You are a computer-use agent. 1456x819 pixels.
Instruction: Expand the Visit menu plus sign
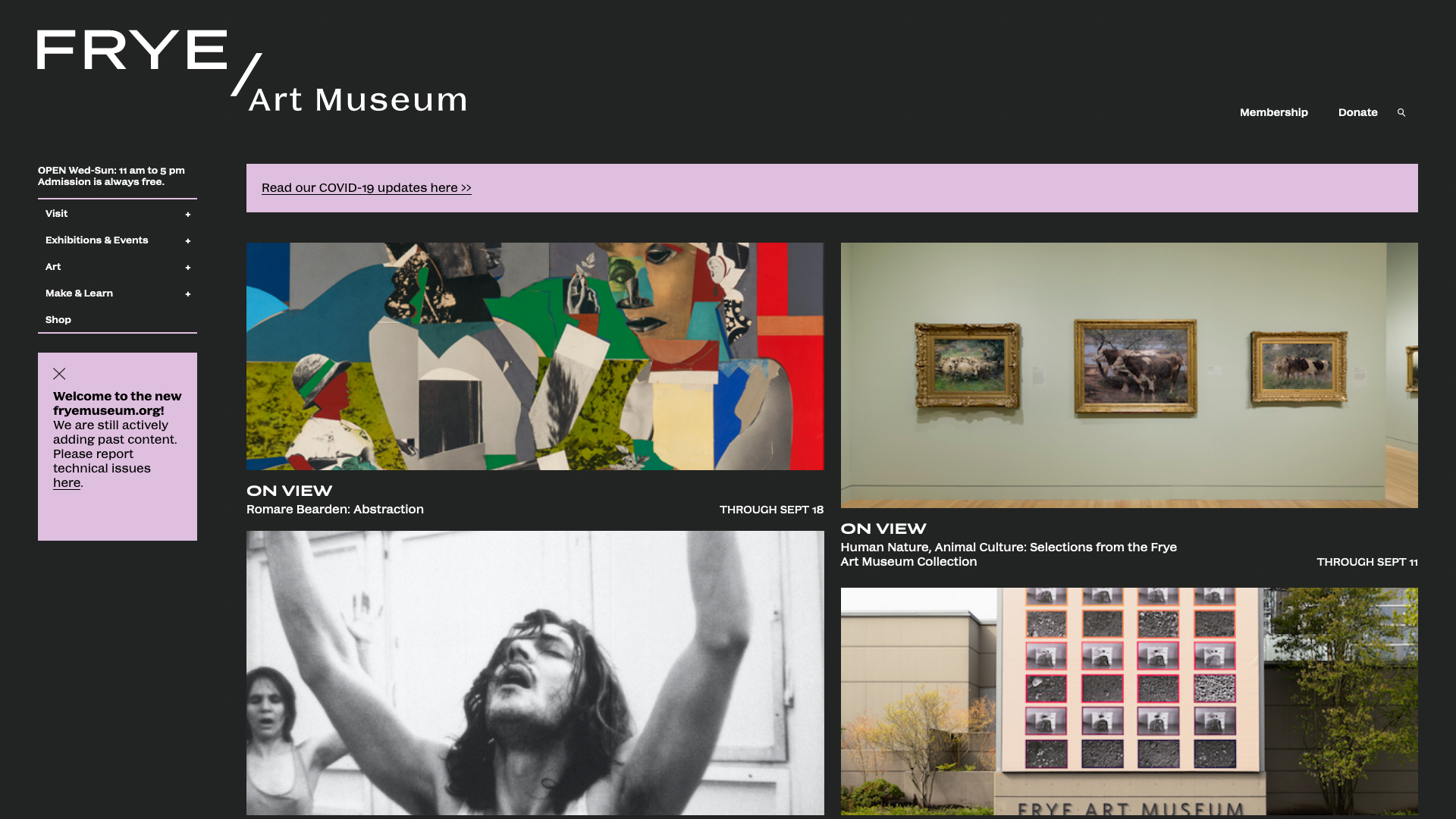point(188,215)
